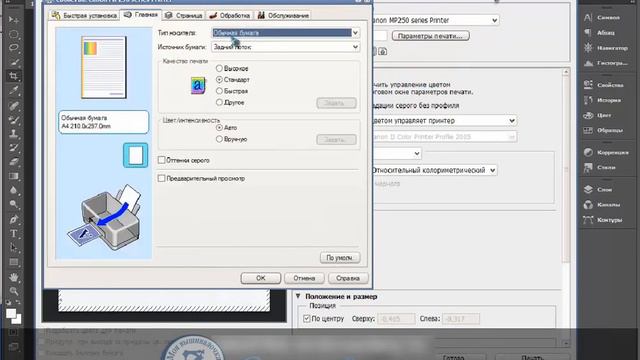This screenshot has height=360, width=640.
Task: Open the Слои (Layers) panel
Action: 598,189
